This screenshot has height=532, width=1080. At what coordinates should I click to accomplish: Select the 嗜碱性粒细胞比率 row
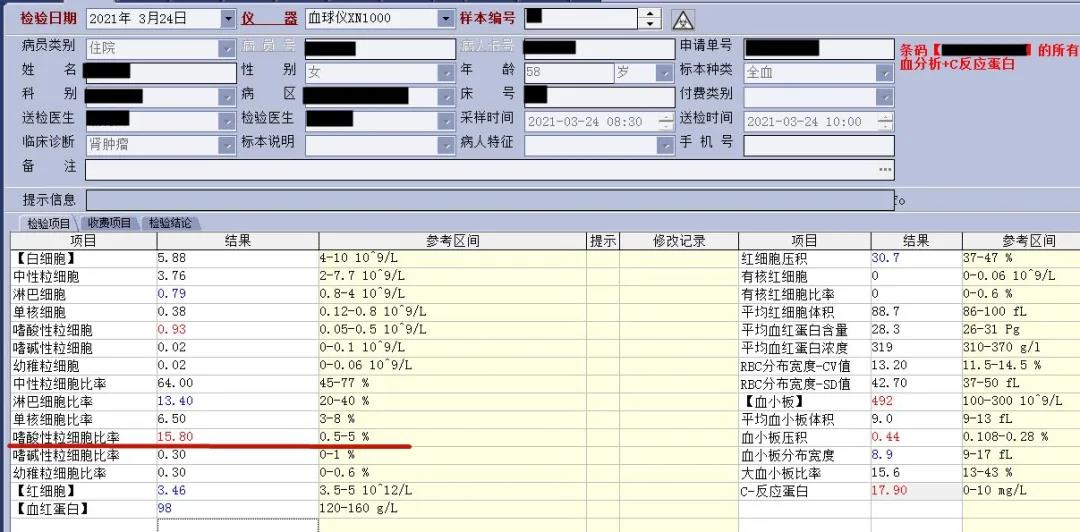point(374,456)
